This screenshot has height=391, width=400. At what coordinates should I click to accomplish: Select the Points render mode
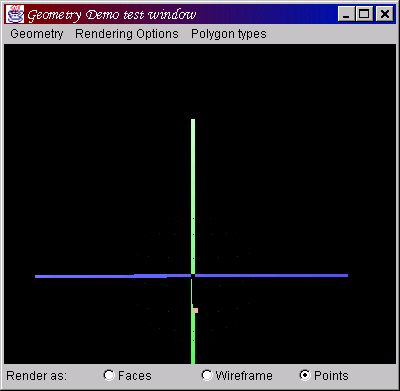[x=324, y=376]
